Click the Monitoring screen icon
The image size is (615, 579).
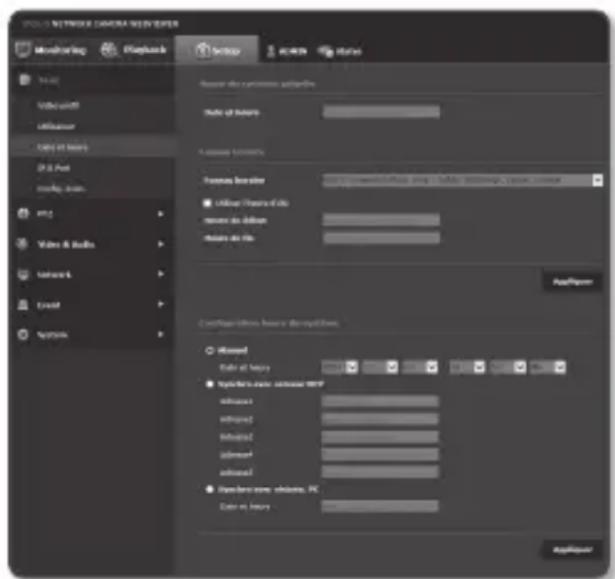[24, 49]
